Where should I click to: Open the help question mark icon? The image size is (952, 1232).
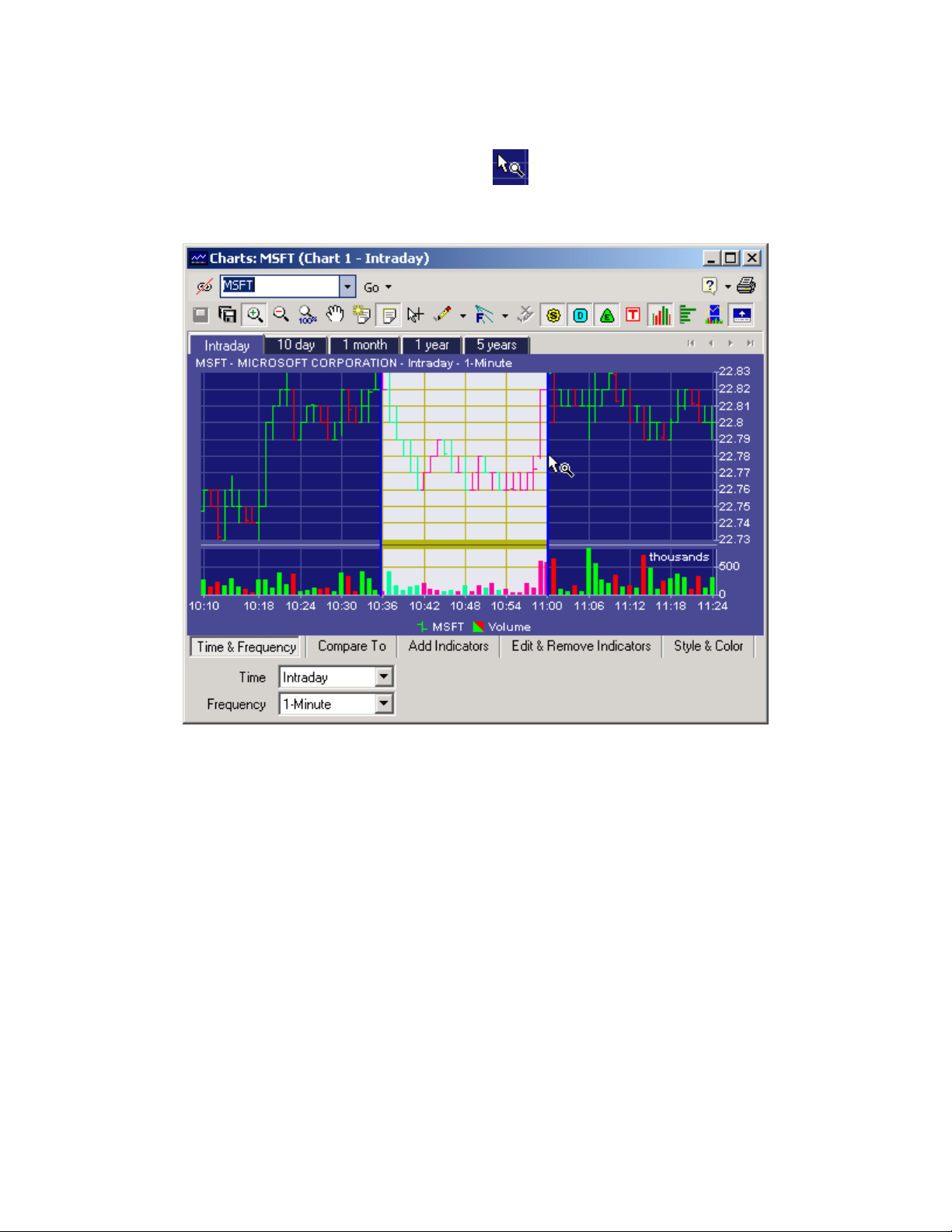pos(709,285)
